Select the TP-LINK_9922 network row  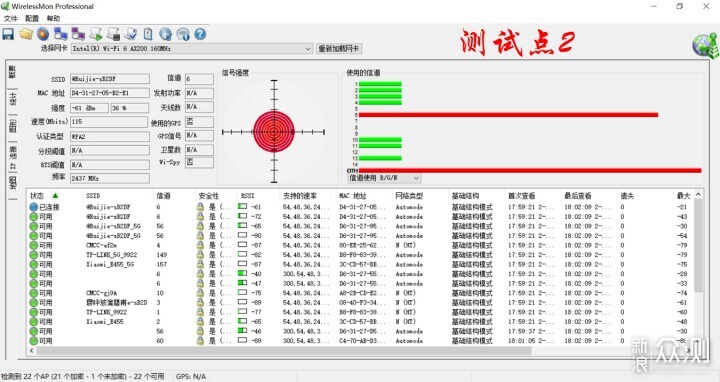click(x=360, y=312)
